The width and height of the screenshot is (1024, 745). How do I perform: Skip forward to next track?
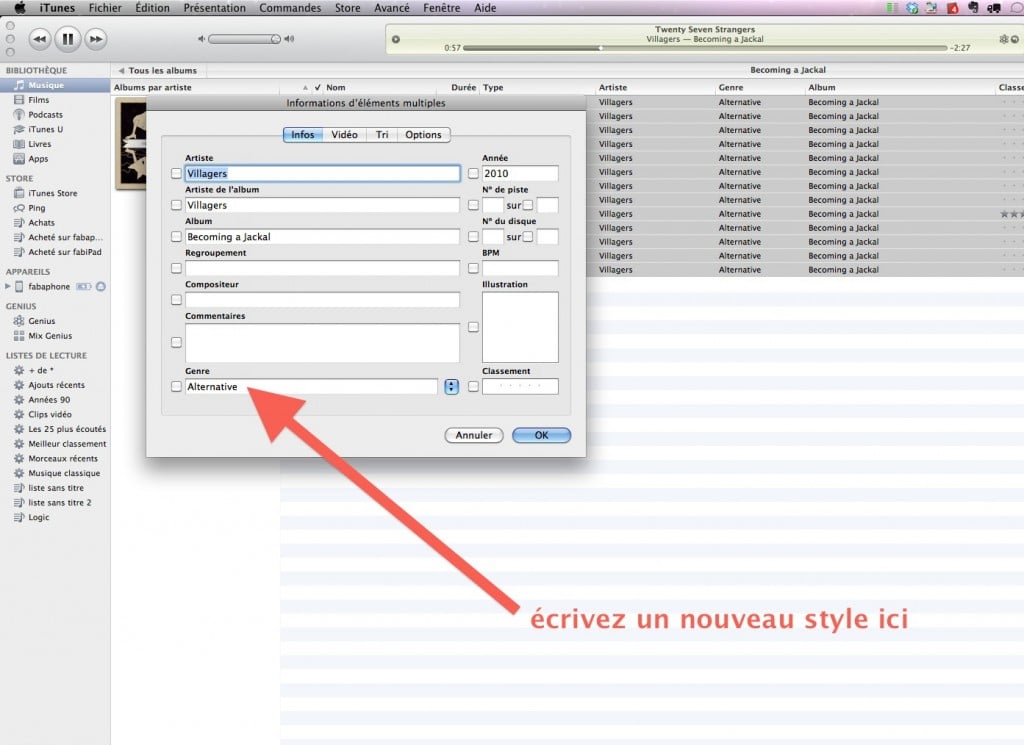95,39
